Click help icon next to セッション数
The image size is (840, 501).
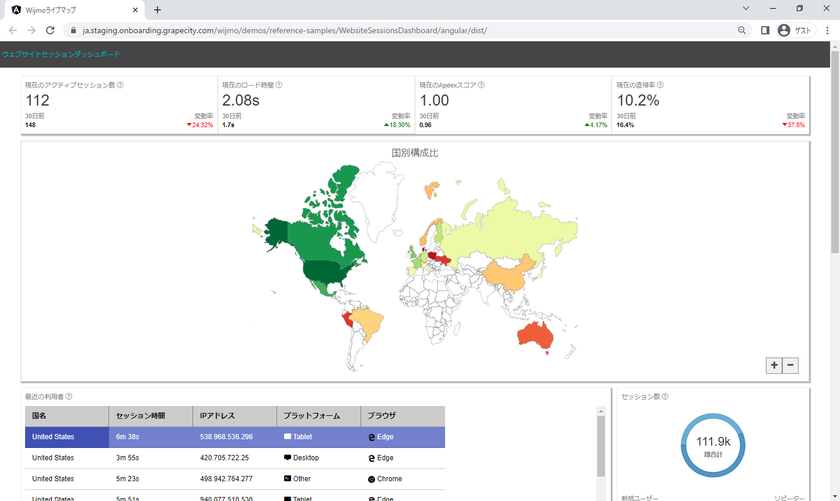(x=665, y=397)
